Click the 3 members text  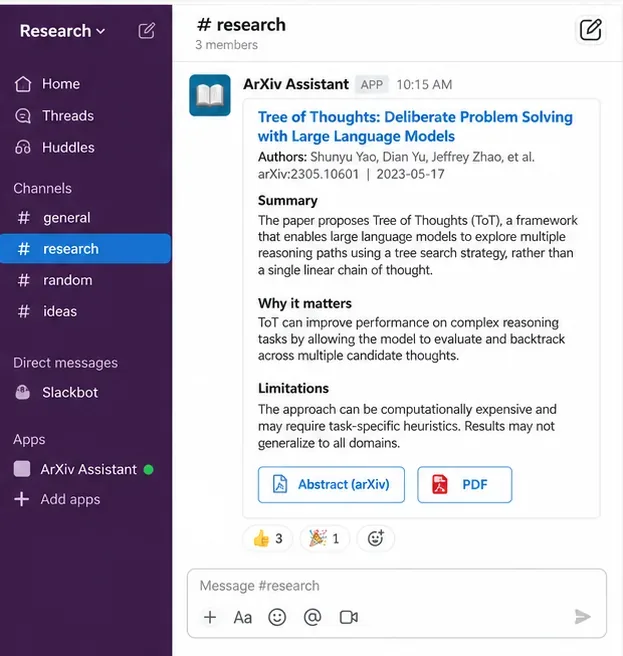[x=226, y=45]
